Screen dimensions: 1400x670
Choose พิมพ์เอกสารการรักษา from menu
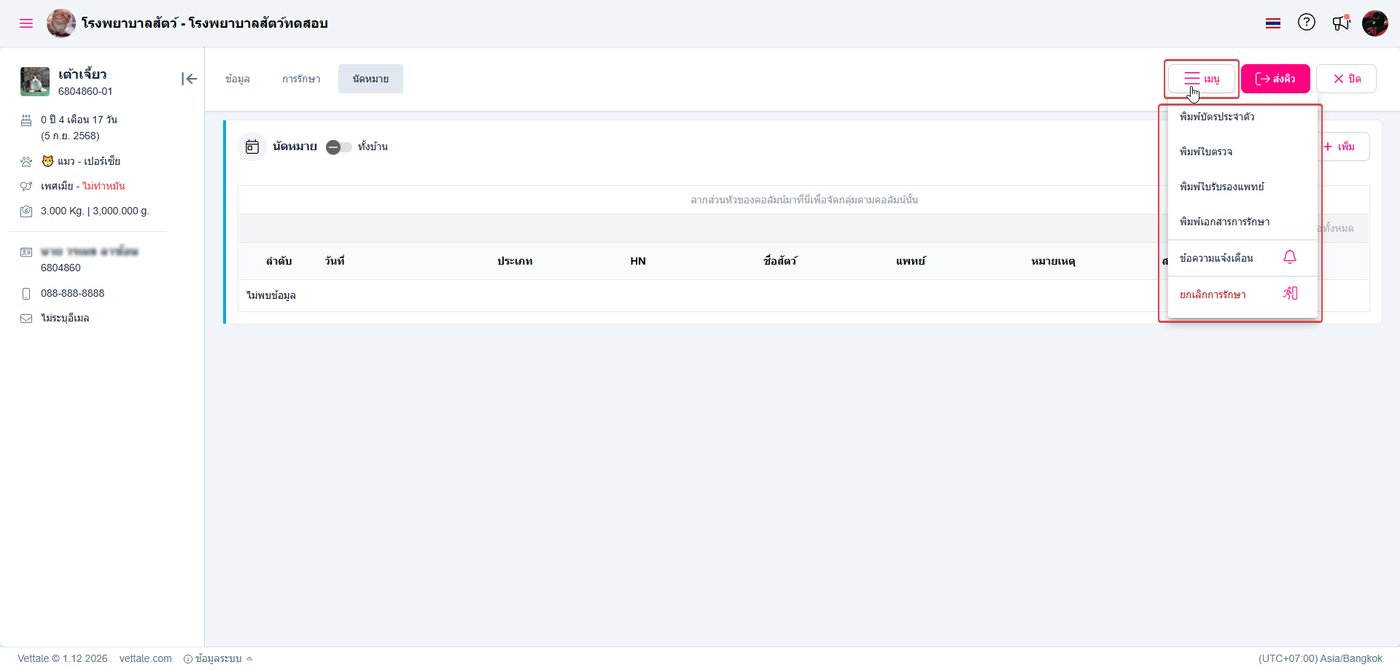[1243, 222]
